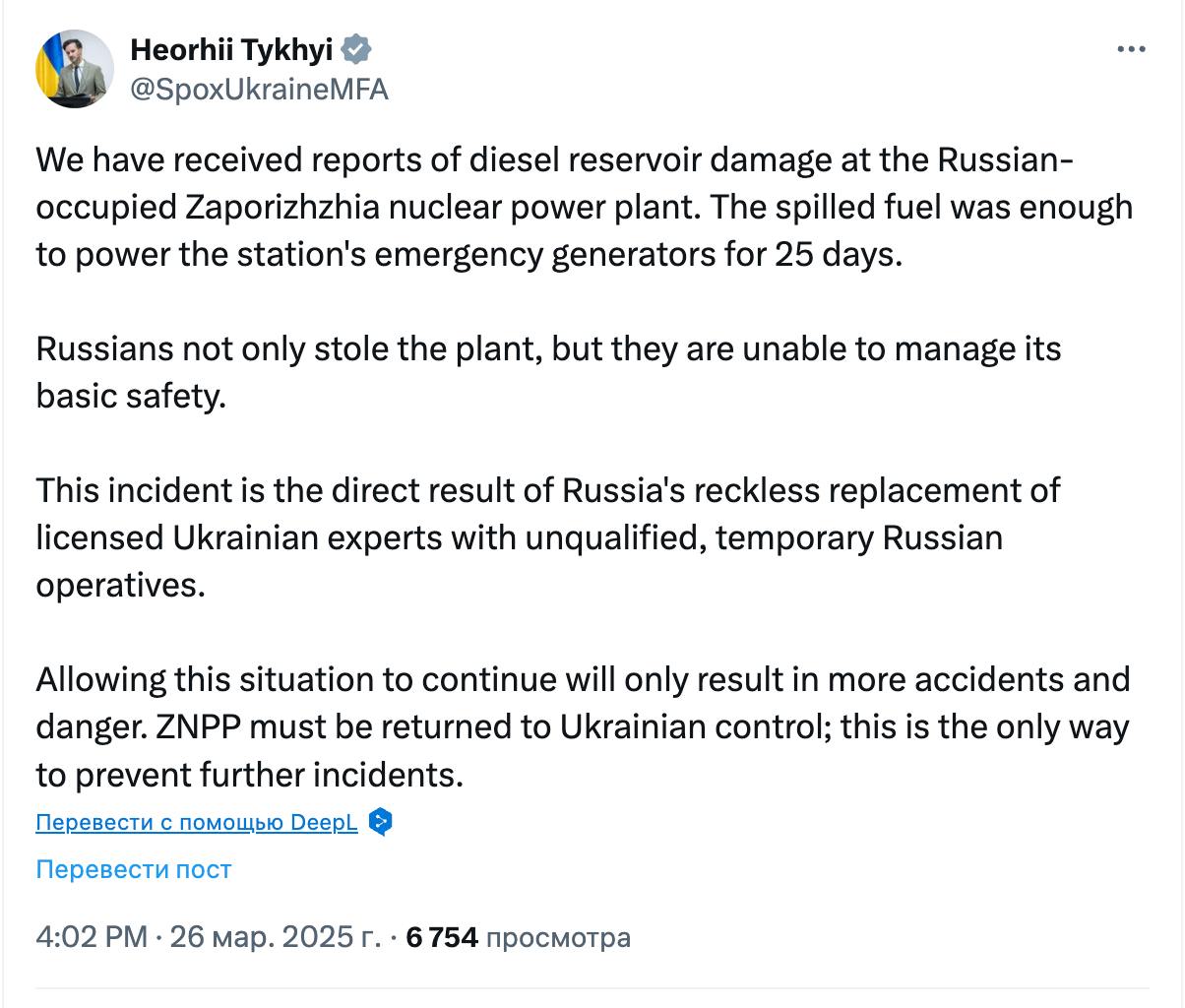Click the 4:02 PM timestamp
Viewport: 1185px width, 1008px height.
[x=92, y=937]
